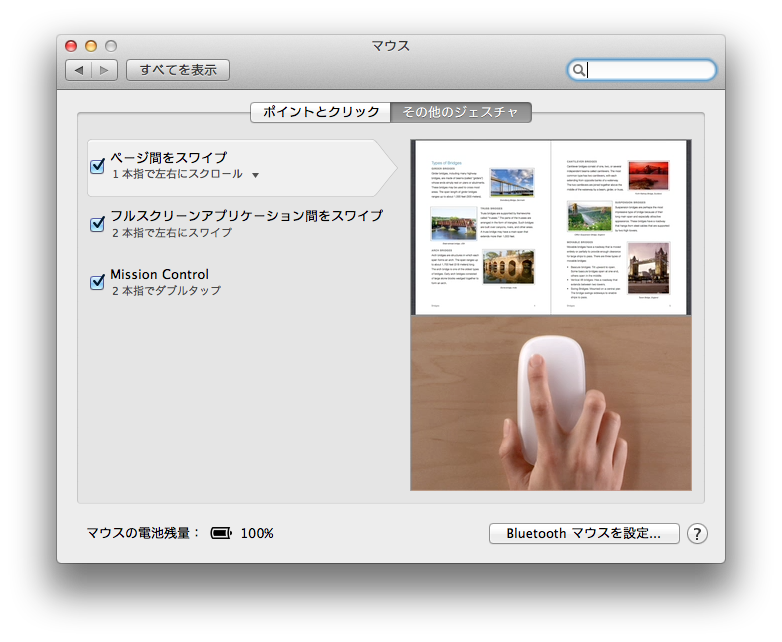Screen dimensions: 782x642
Task: Click the マウスの電池残量 label
Action: click(x=143, y=533)
